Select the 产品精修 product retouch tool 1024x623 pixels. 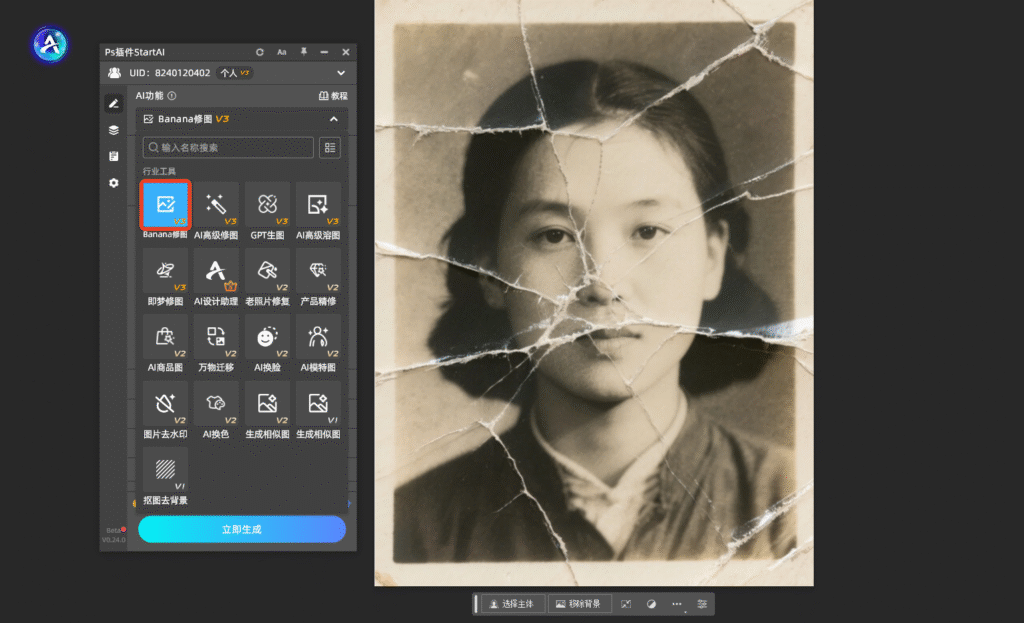tap(318, 271)
